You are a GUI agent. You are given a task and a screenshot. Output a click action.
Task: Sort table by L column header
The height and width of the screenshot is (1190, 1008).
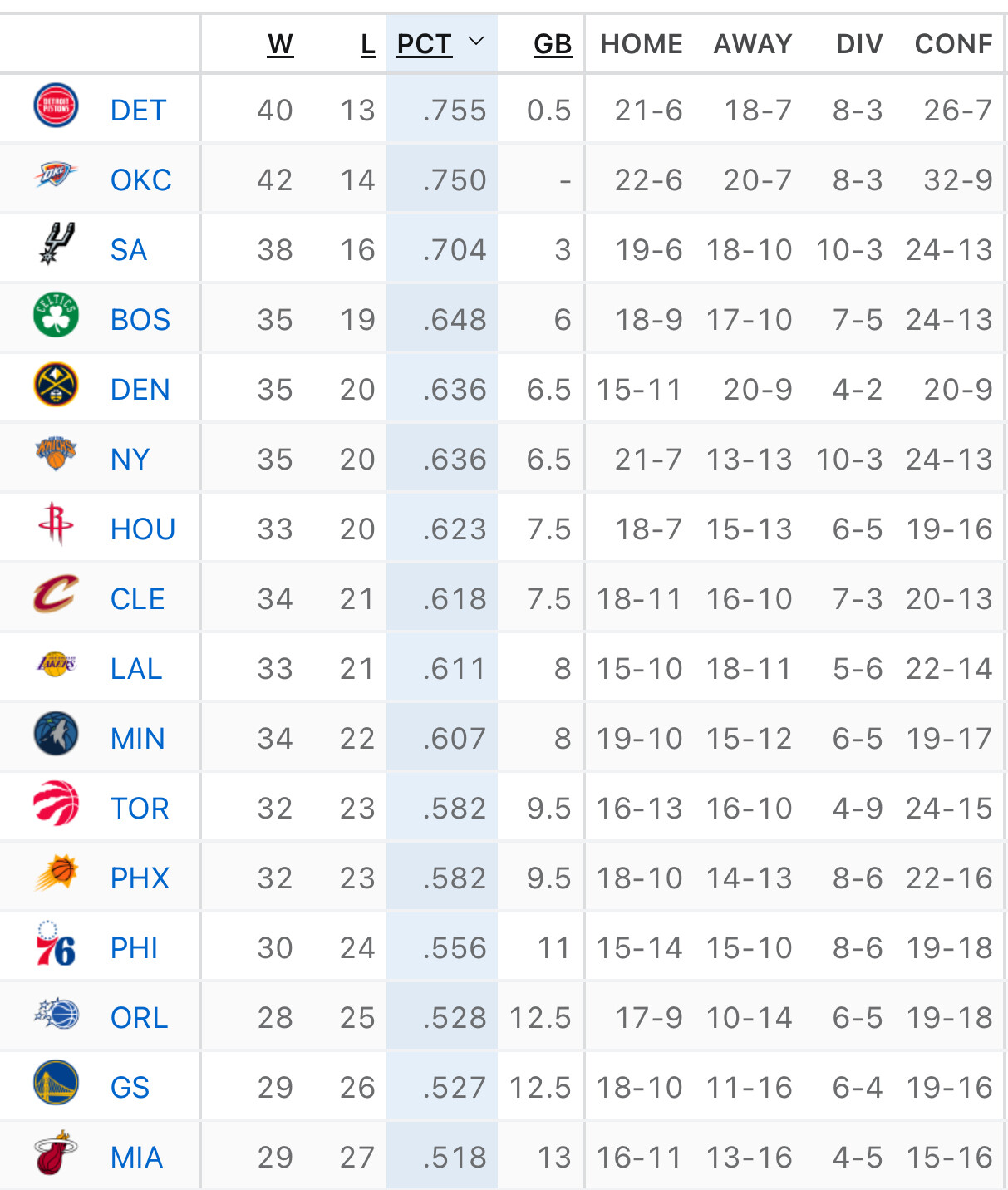tap(368, 44)
